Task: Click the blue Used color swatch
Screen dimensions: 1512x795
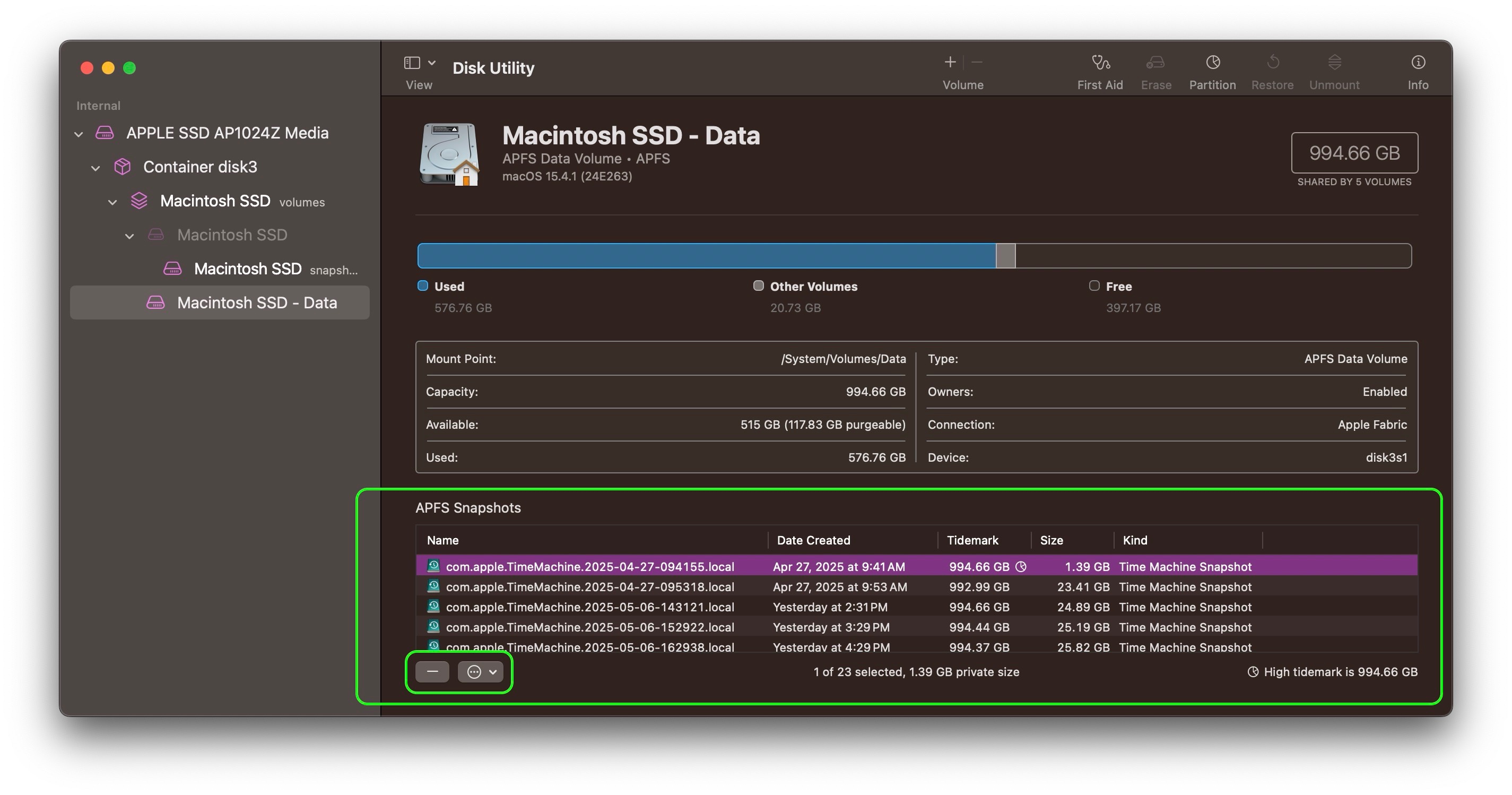Action: [x=423, y=286]
